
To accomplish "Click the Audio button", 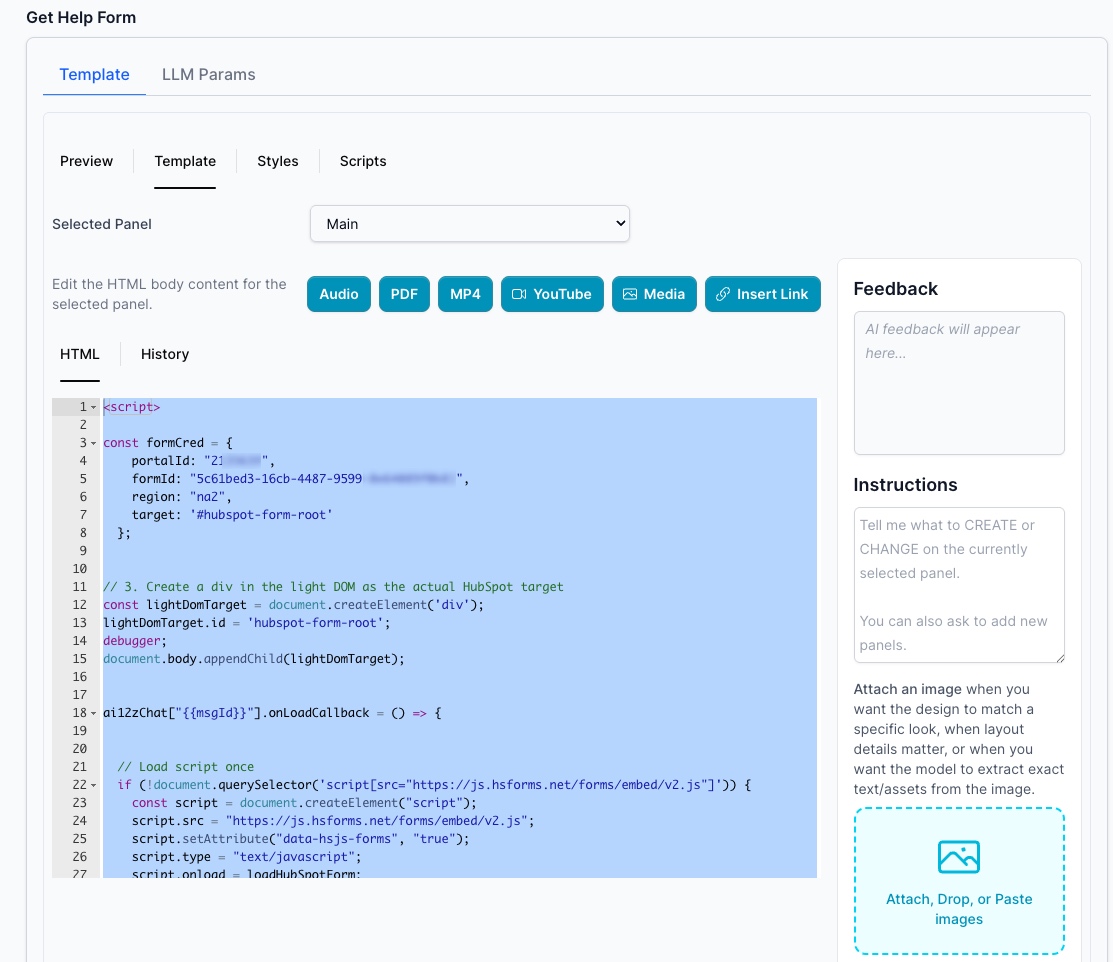I will tap(339, 294).
